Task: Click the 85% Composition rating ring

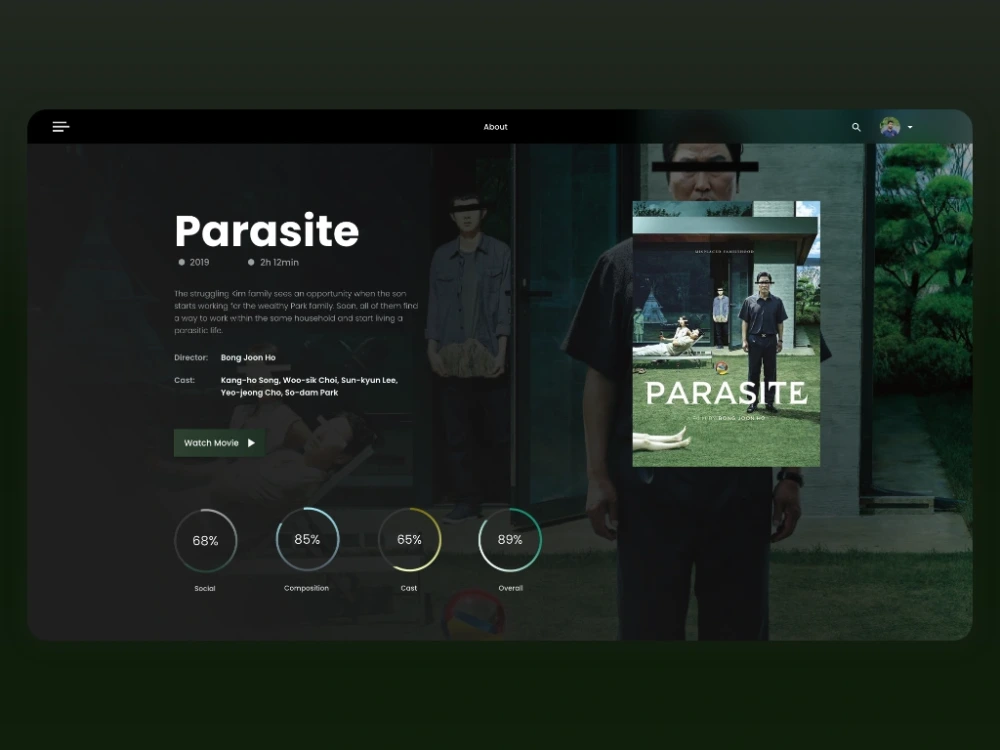Action: coord(307,539)
